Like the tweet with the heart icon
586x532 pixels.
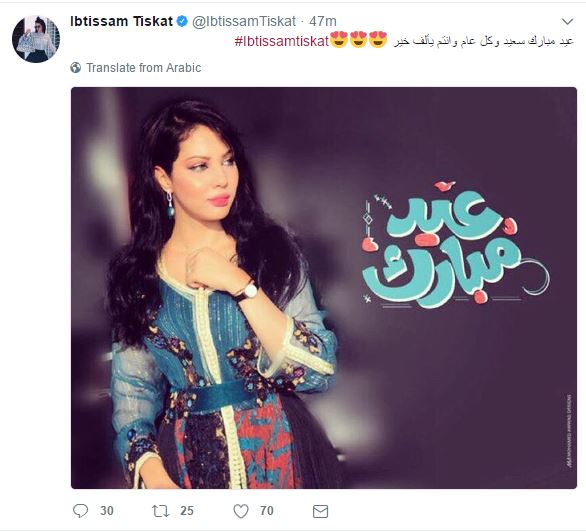click(241, 511)
